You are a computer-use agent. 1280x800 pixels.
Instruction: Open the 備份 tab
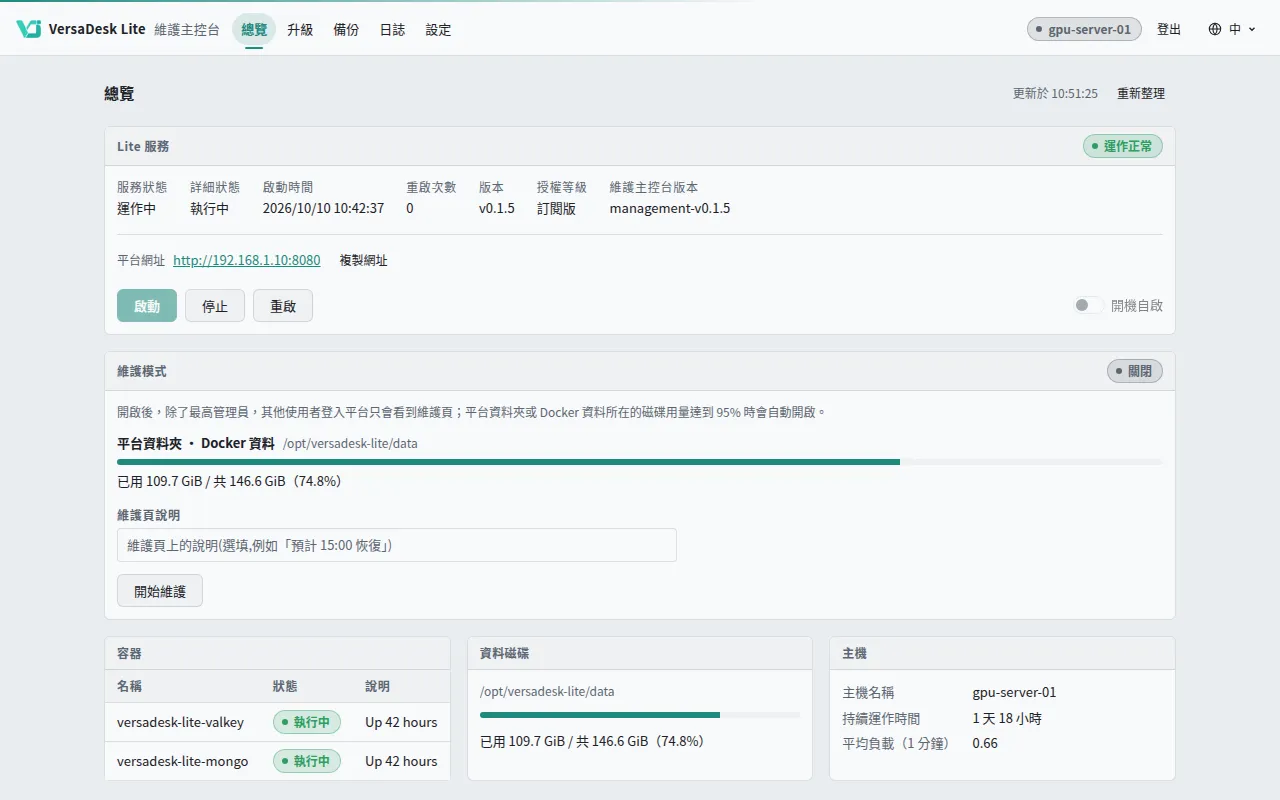[346, 29]
